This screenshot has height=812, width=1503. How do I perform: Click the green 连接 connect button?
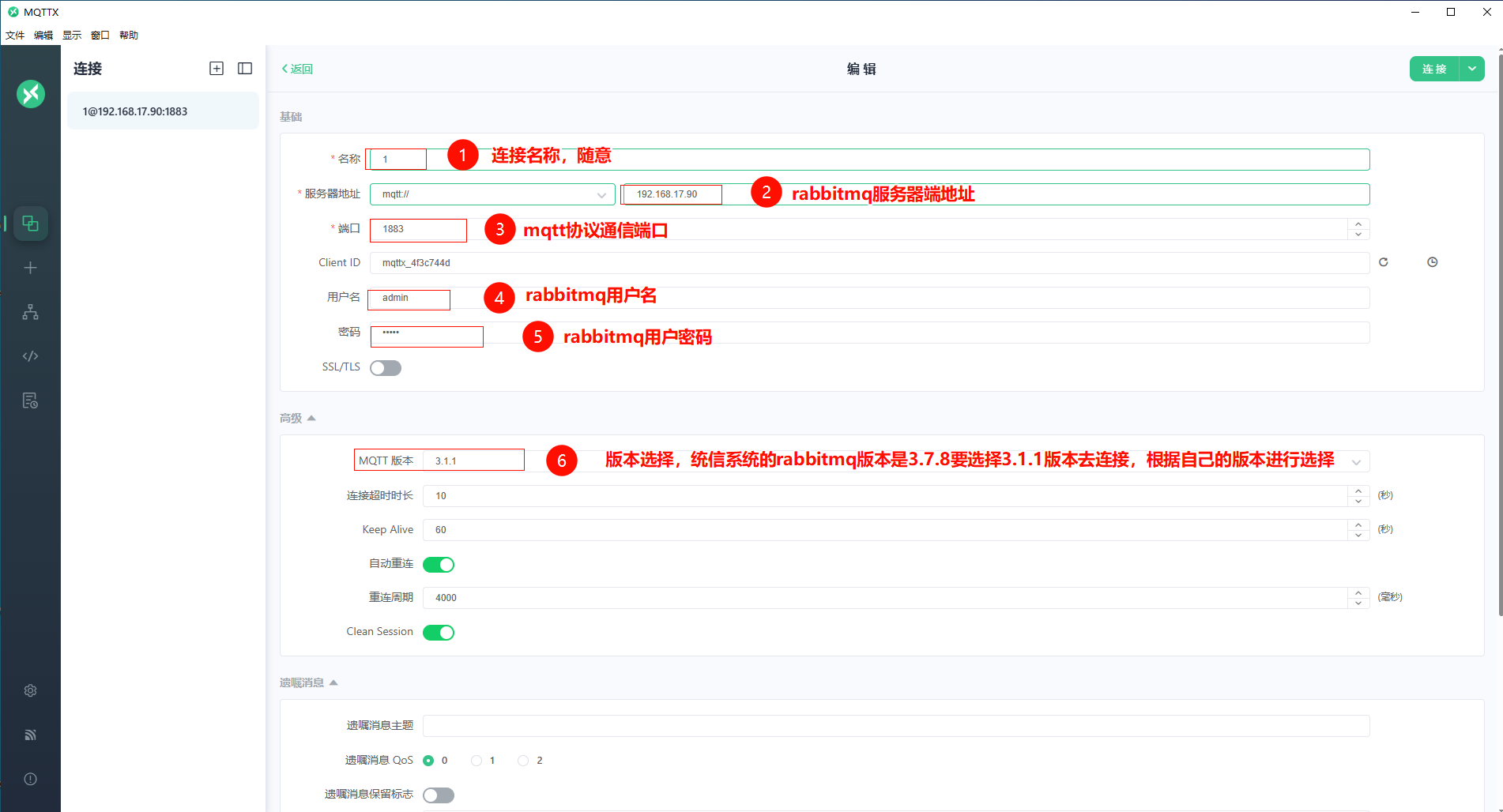click(x=1434, y=69)
